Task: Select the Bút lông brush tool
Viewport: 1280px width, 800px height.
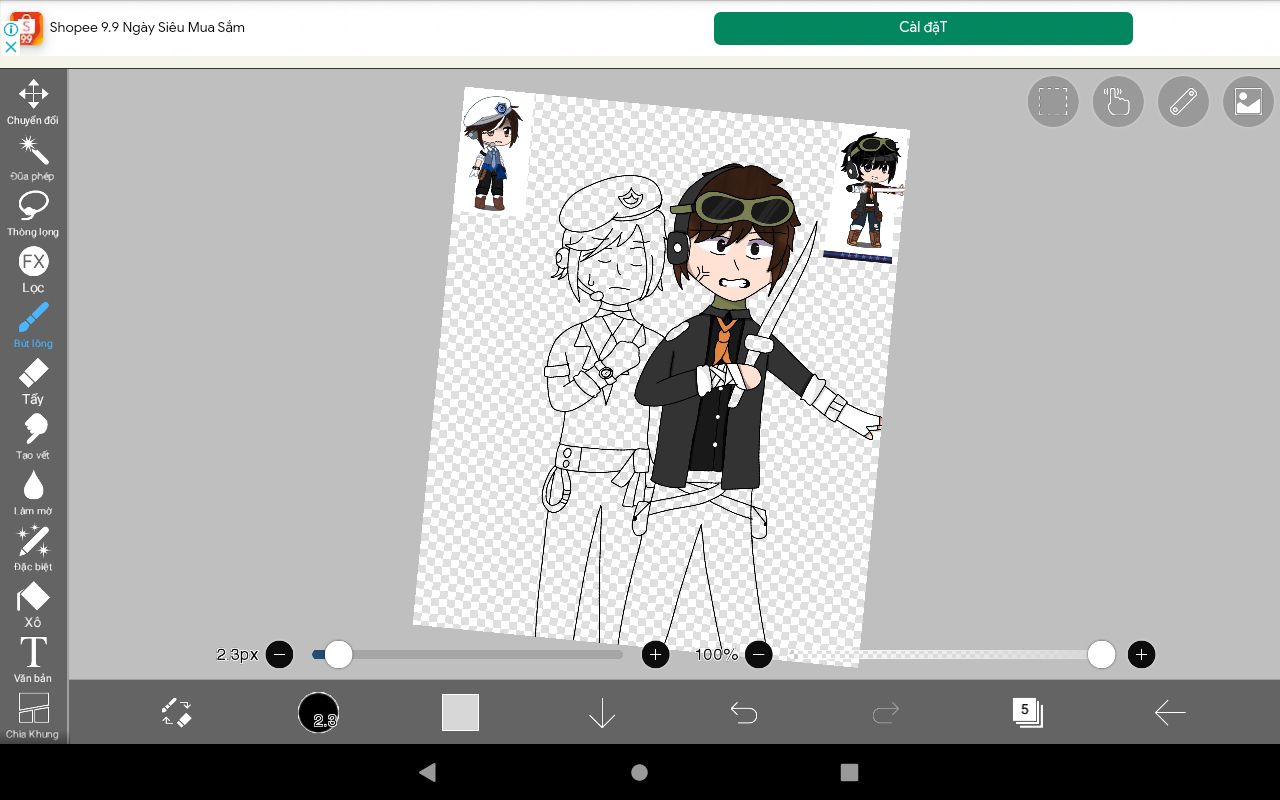Action: pos(33,326)
